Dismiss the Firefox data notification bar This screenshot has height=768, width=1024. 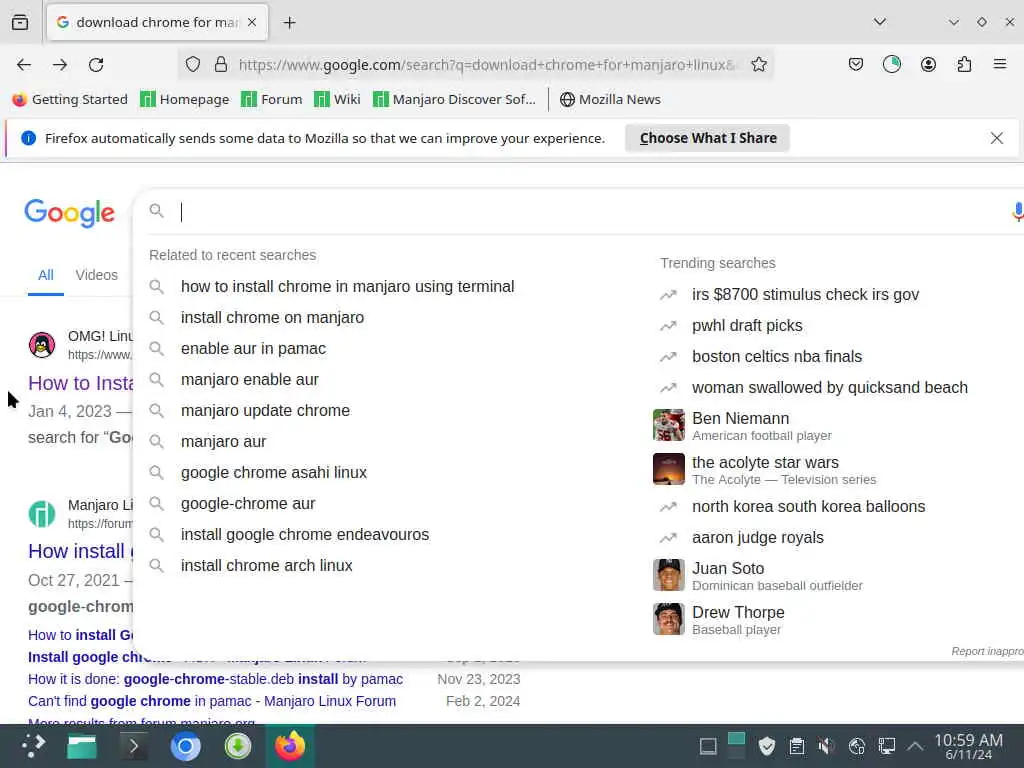(997, 138)
